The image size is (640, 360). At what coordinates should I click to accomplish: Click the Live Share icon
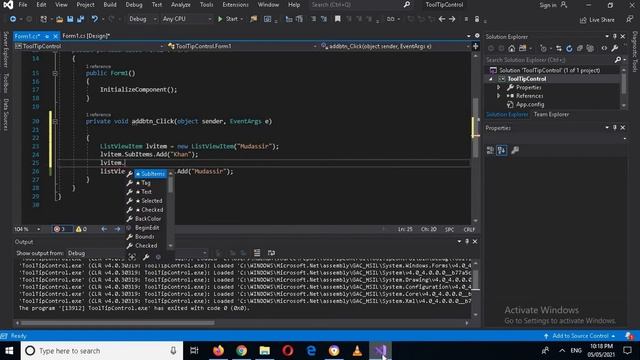598,20
